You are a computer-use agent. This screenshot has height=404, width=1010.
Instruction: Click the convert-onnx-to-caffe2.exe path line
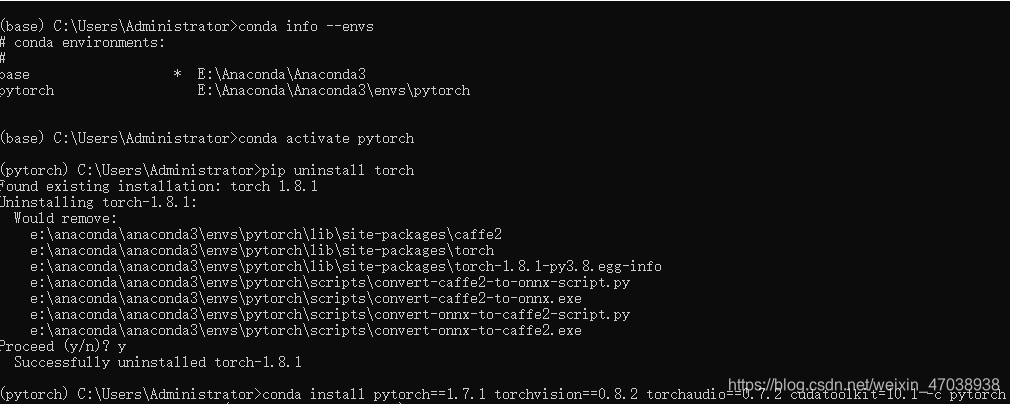click(x=305, y=331)
